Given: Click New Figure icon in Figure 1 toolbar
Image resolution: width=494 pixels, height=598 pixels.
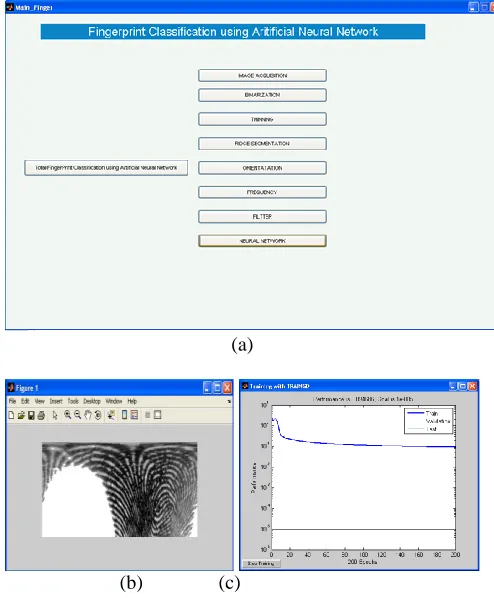Looking at the screenshot, I should 11,415.
